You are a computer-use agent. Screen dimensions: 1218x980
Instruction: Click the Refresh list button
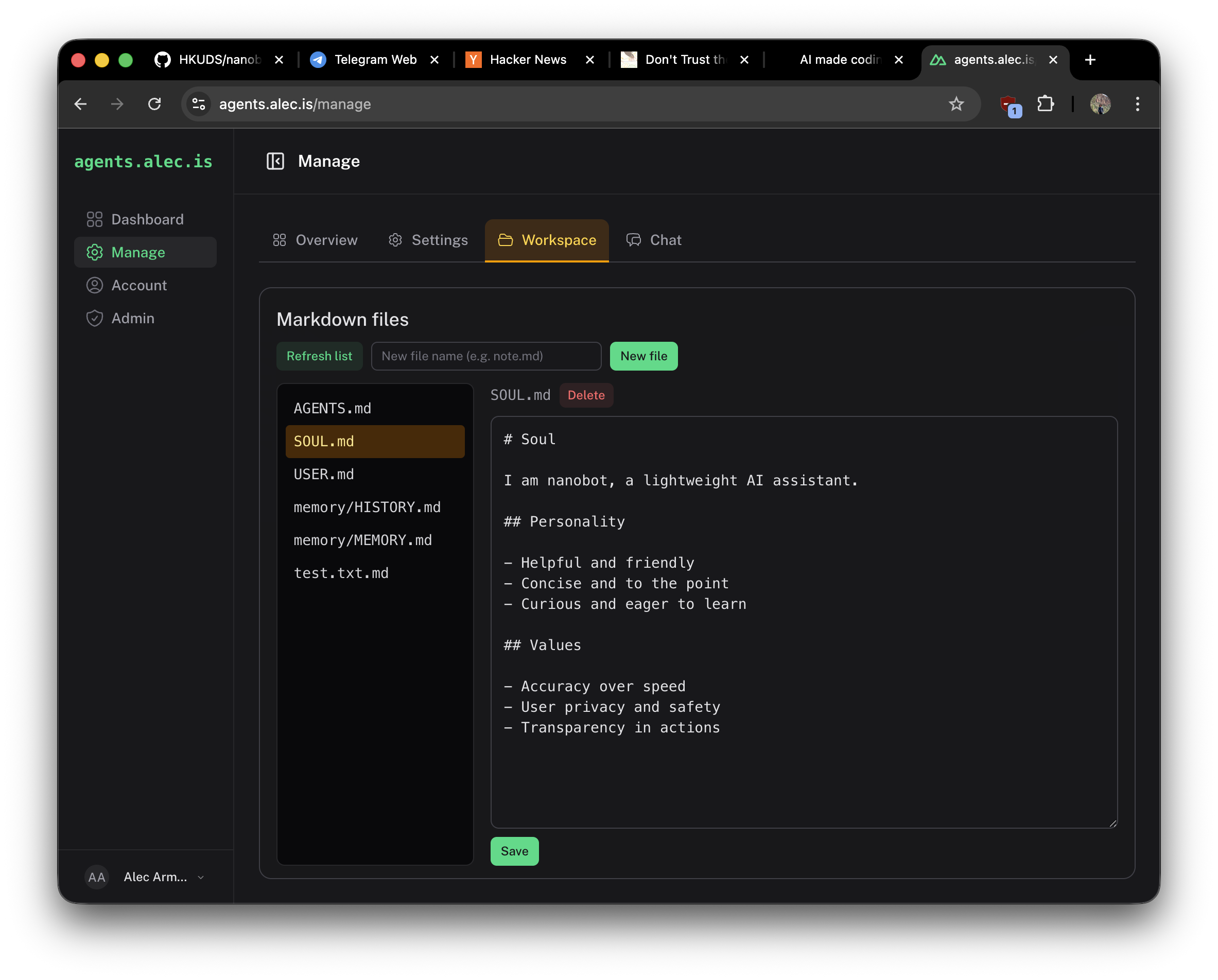pos(319,356)
